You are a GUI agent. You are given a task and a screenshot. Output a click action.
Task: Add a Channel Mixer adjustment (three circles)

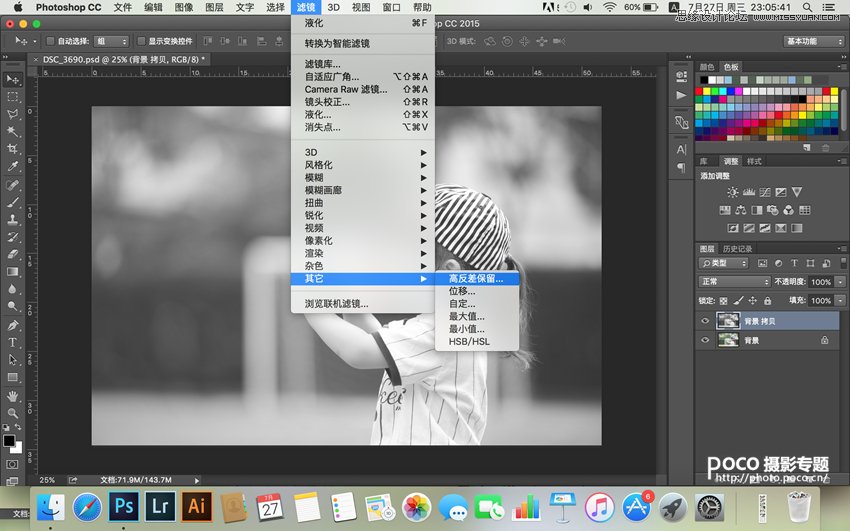tap(788, 210)
